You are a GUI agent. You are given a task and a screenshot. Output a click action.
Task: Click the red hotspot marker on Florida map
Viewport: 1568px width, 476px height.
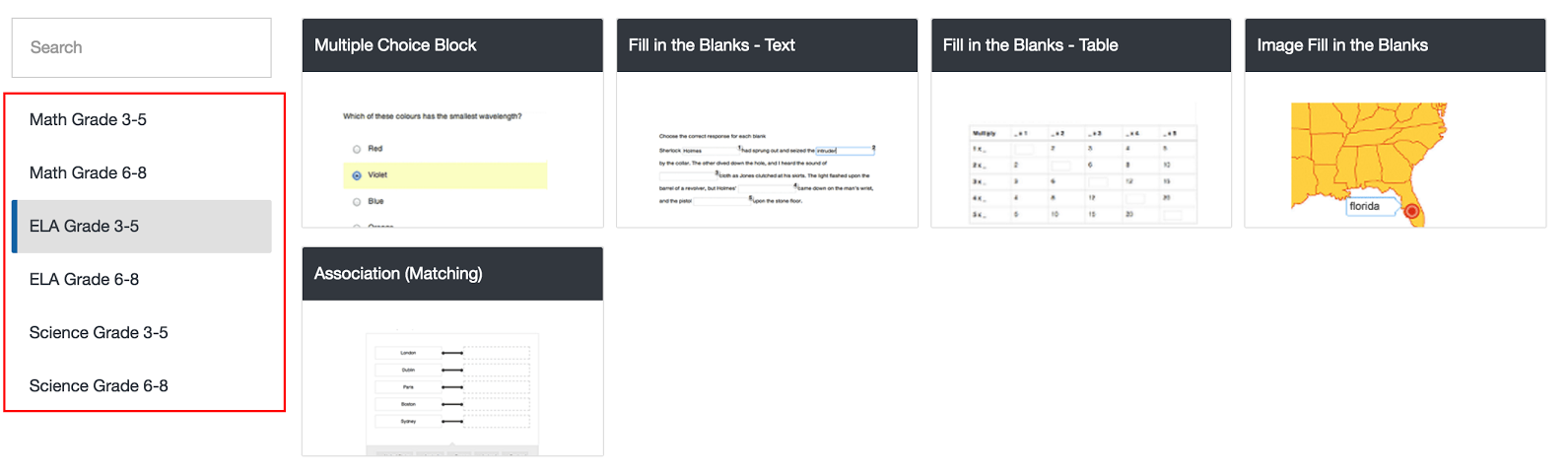pyautogui.click(x=1411, y=211)
